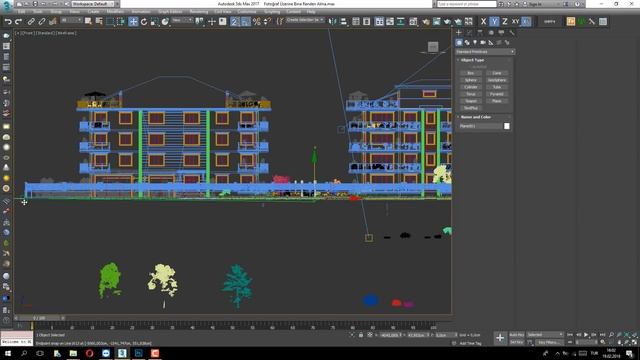Select the Lights category icon
The width and height of the screenshot is (640, 360).
pos(475,42)
